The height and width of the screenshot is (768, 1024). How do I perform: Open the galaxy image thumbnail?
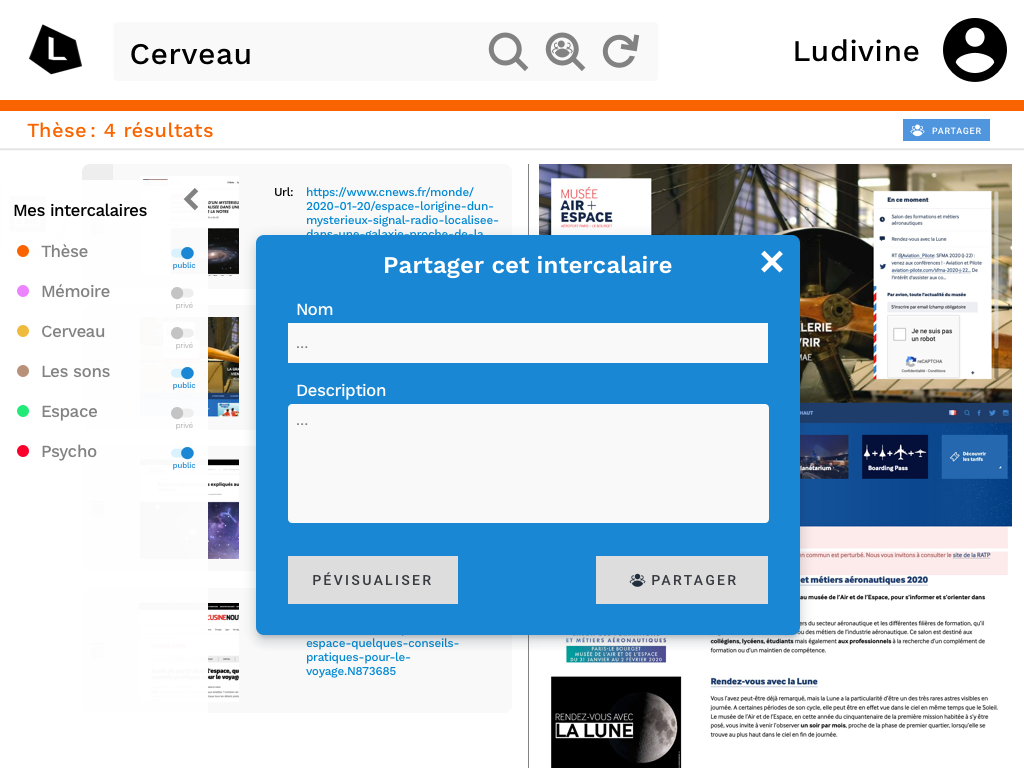click(223, 251)
